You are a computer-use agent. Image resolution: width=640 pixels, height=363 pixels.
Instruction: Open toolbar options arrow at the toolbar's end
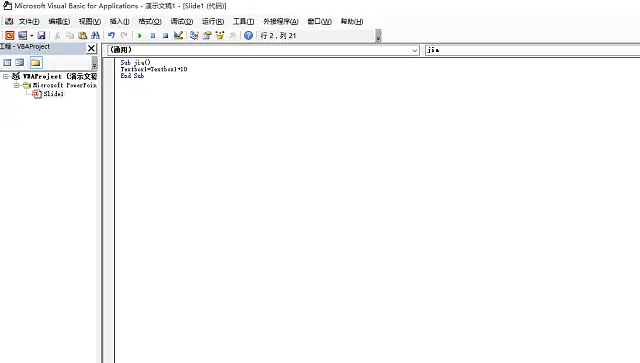coord(378,36)
